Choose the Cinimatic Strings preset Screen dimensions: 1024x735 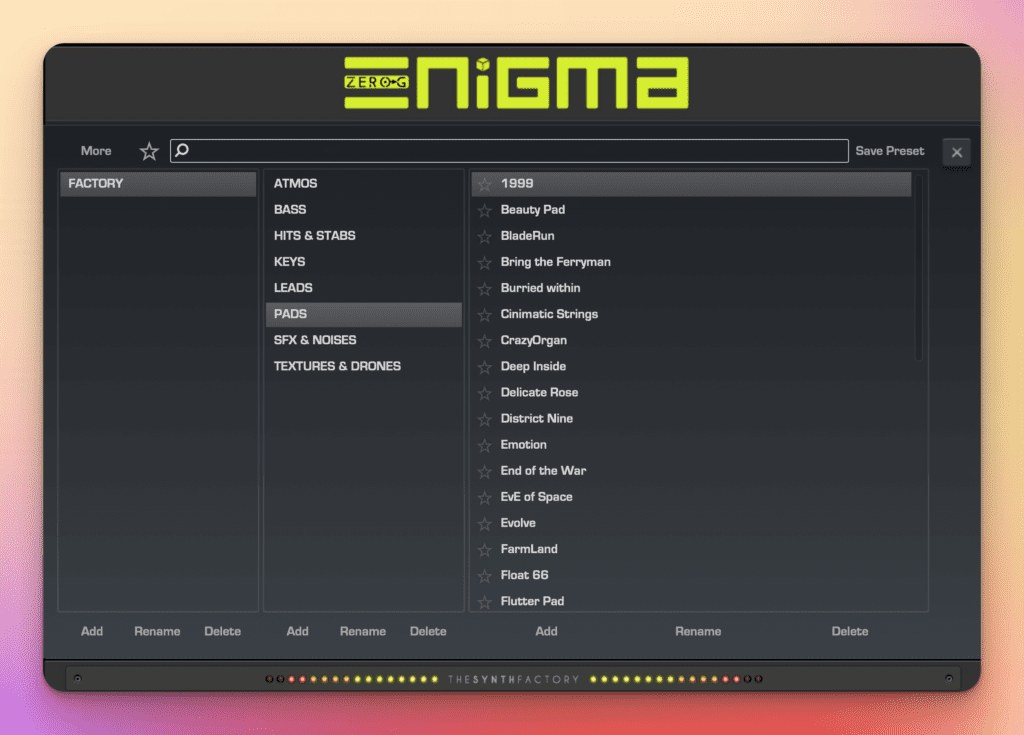(x=692, y=314)
